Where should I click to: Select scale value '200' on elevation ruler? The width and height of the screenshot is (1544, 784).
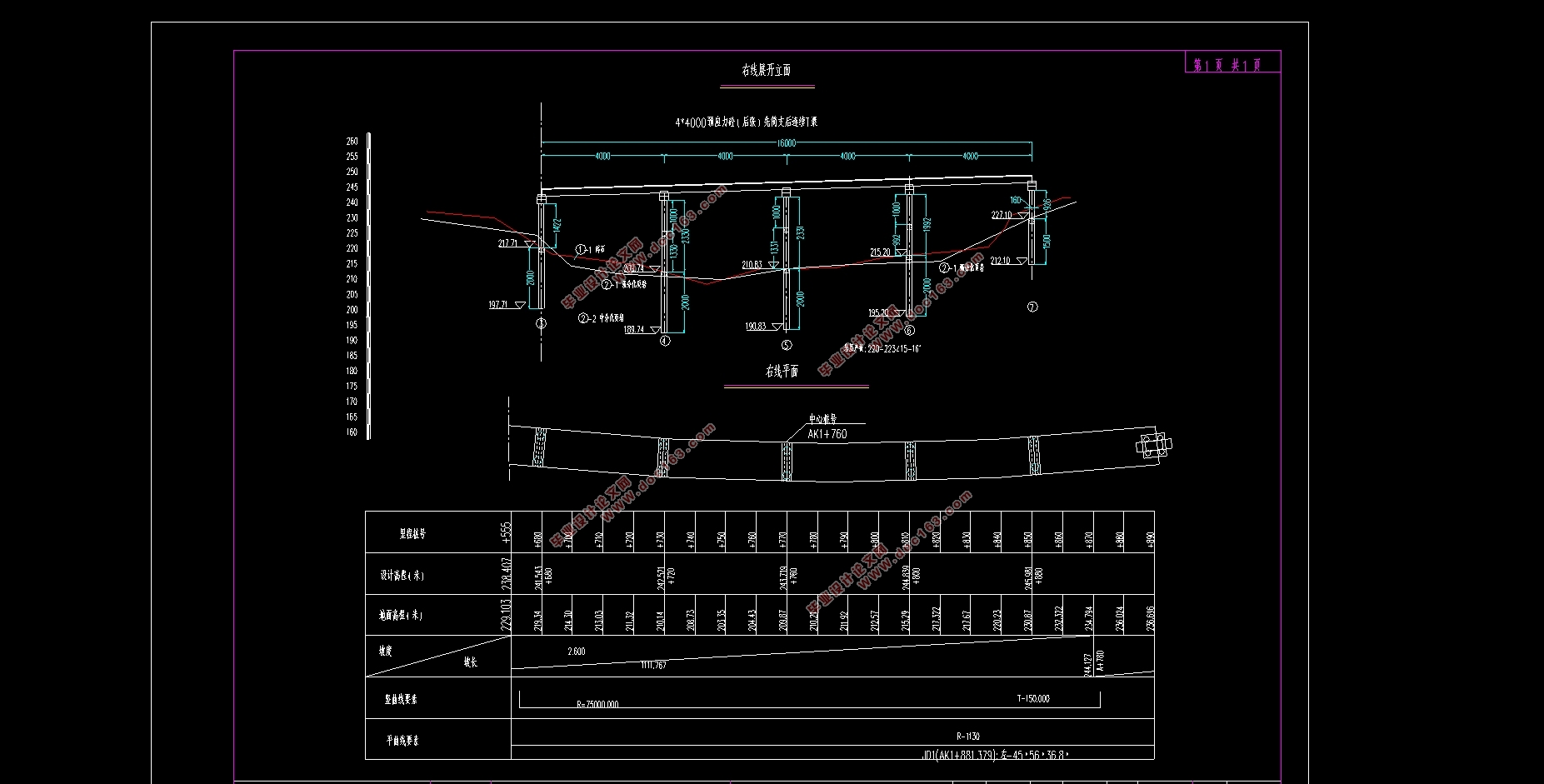click(352, 310)
